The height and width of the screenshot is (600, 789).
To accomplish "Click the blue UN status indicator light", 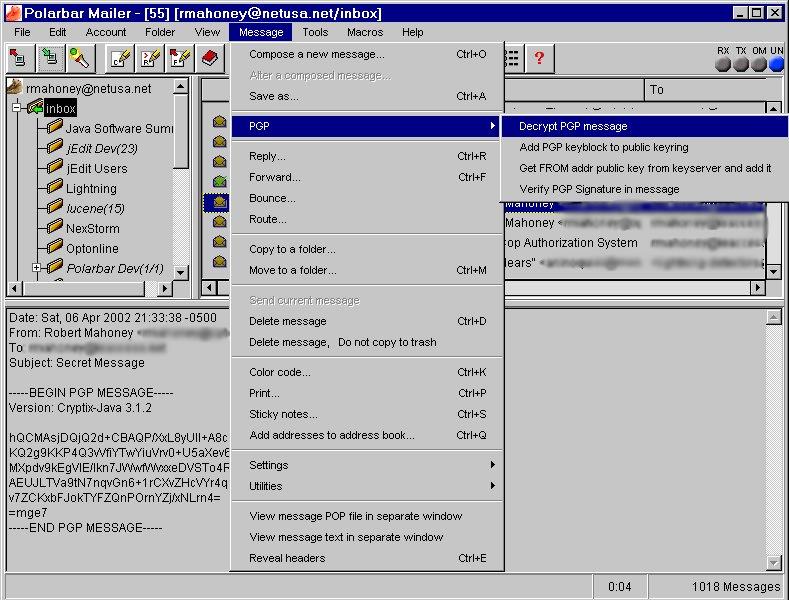I will click(x=777, y=65).
